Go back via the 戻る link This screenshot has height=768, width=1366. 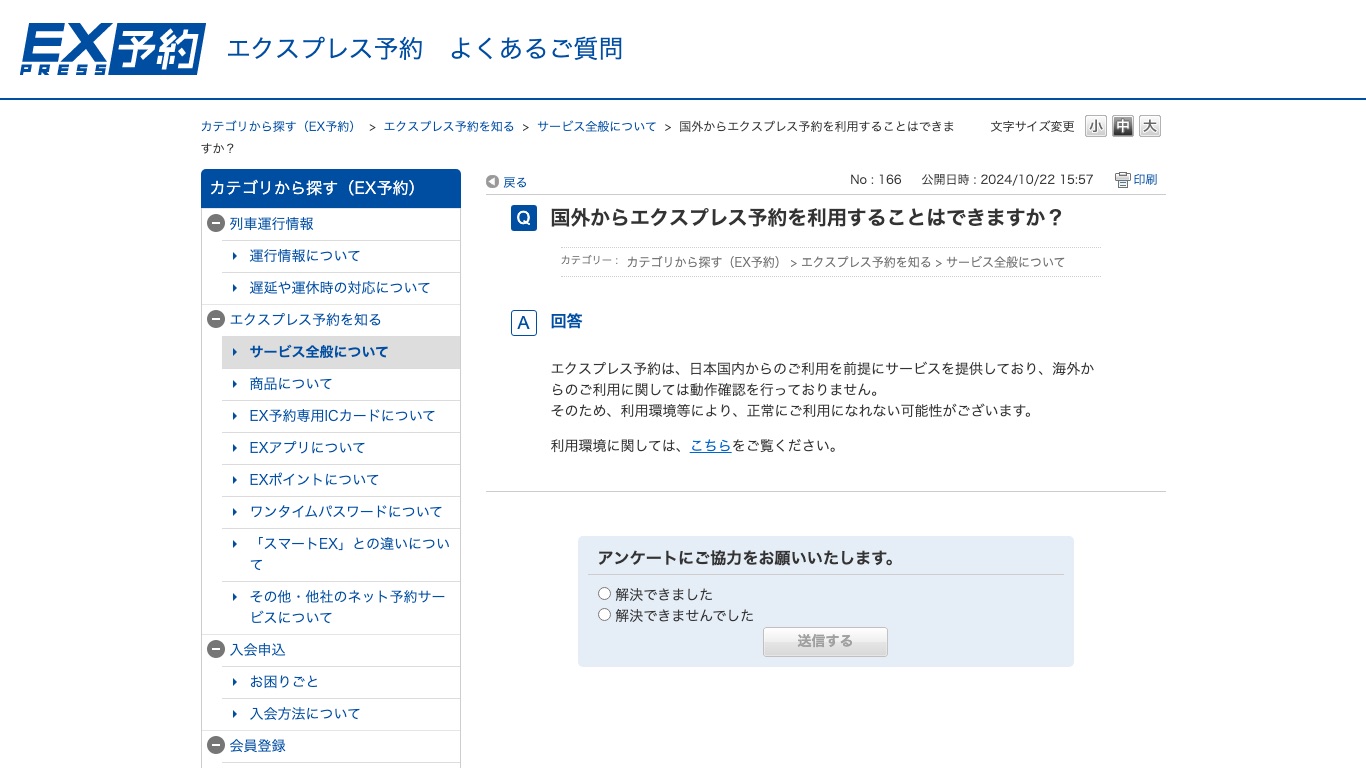(515, 182)
